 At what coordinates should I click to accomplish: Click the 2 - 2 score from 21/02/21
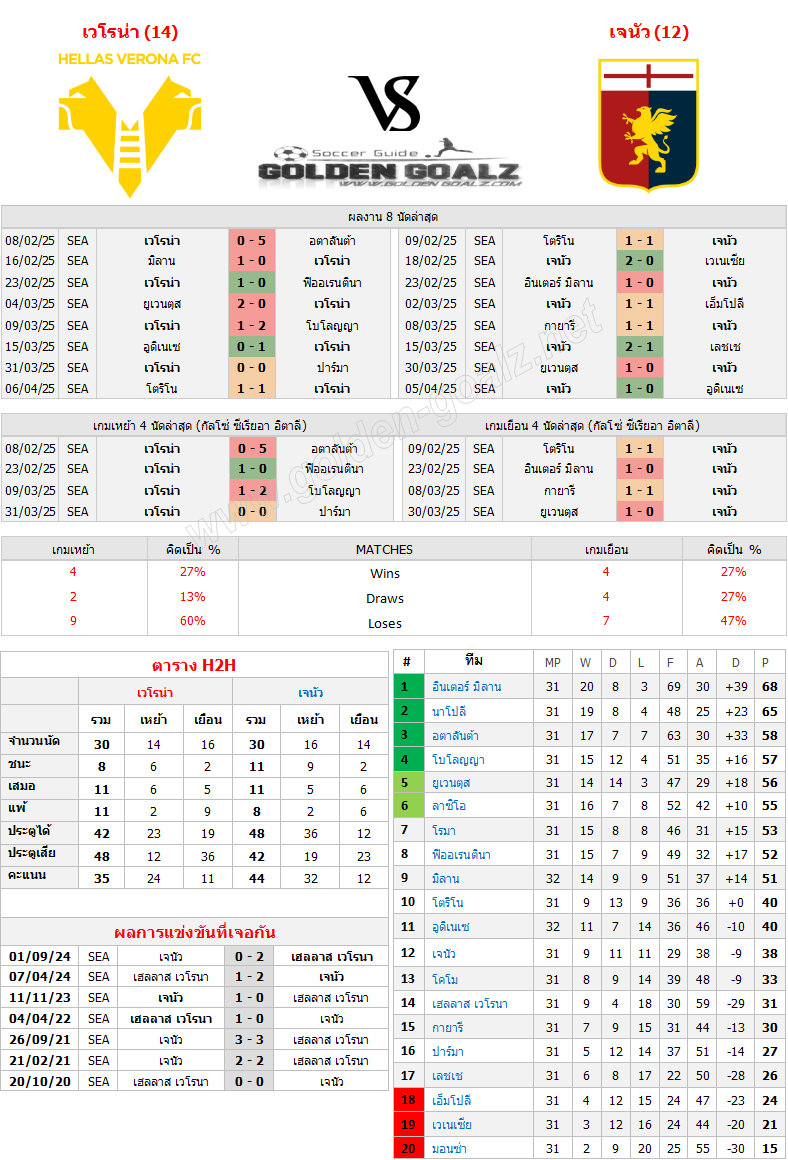click(x=249, y=1061)
